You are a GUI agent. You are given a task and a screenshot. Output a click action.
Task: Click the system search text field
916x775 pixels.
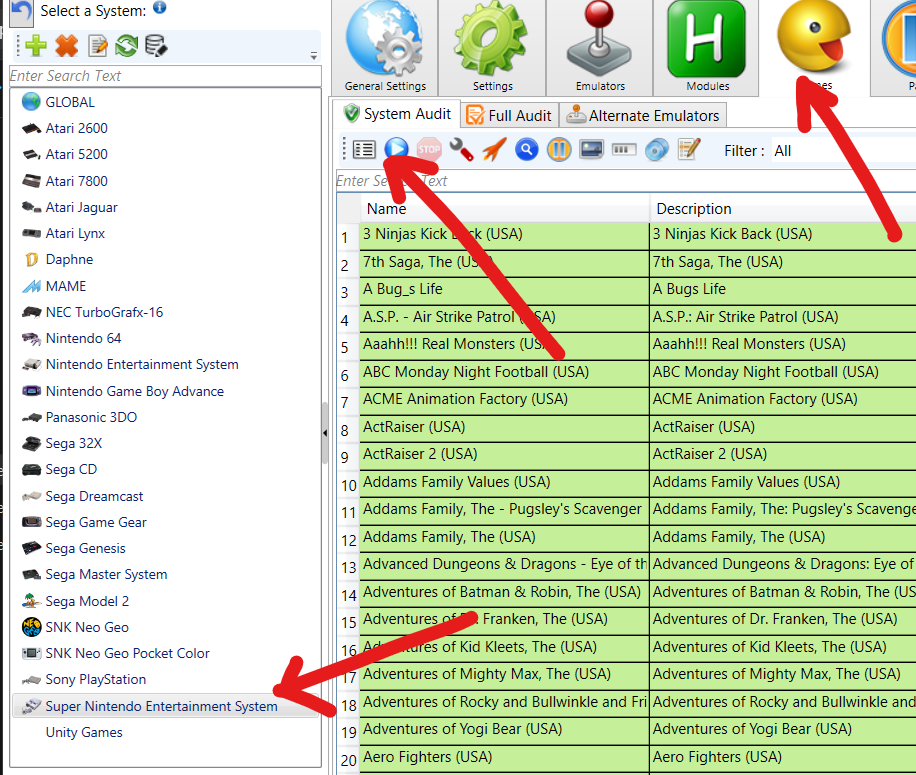click(x=165, y=76)
